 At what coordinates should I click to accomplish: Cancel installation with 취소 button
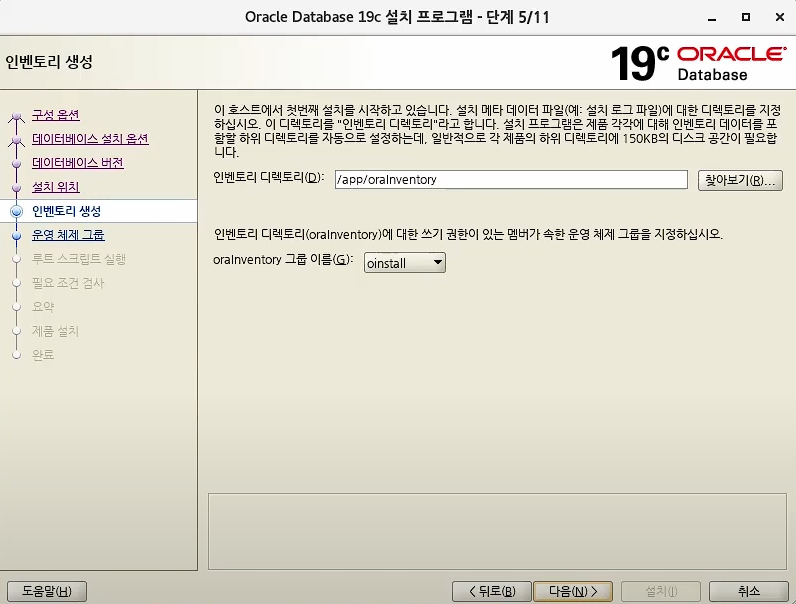tap(748, 591)
